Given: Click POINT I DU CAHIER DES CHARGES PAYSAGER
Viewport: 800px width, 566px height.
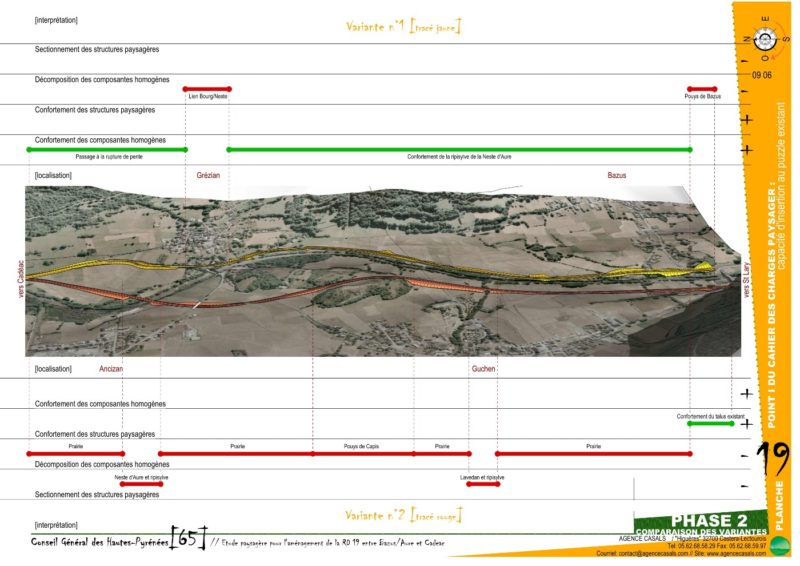Looking at the screenshot, I should (771, 305).
